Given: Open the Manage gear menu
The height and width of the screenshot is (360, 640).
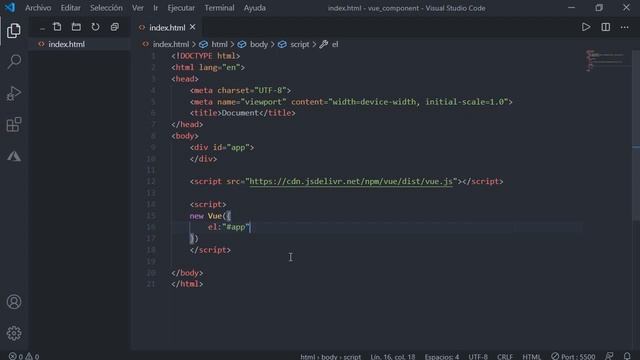Looking at the screenshot, I should tap(13, 333).
